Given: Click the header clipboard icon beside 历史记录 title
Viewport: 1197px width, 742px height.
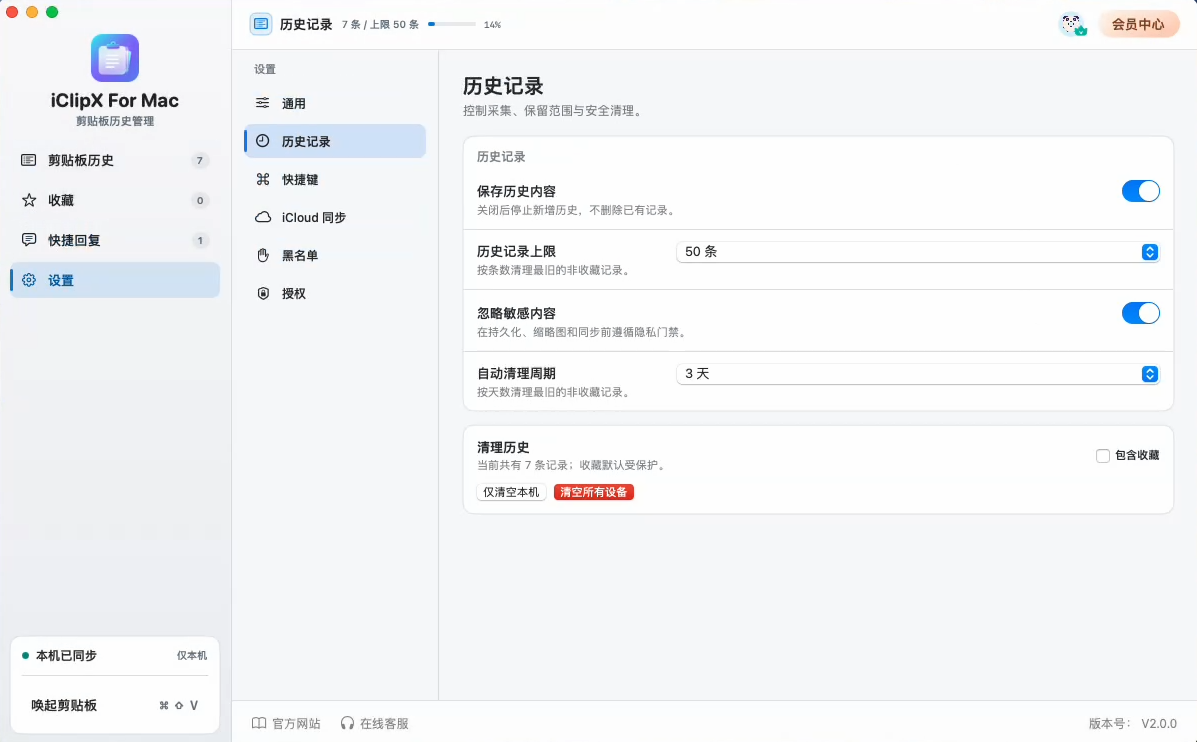Looking at the screenshot, I should coord(260,24).
